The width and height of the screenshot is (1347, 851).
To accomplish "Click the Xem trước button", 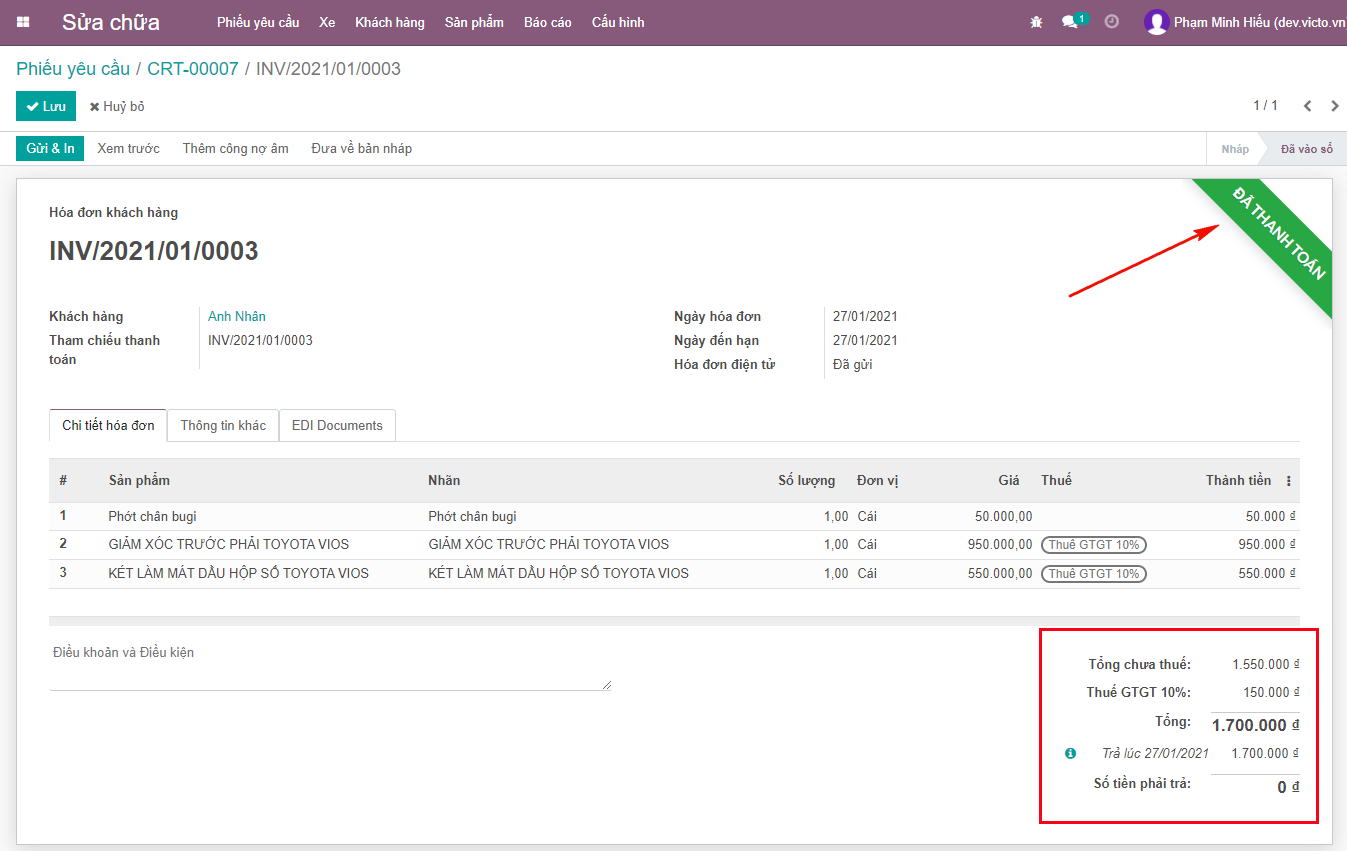I will pyautogui.click(x=128, y=149).
